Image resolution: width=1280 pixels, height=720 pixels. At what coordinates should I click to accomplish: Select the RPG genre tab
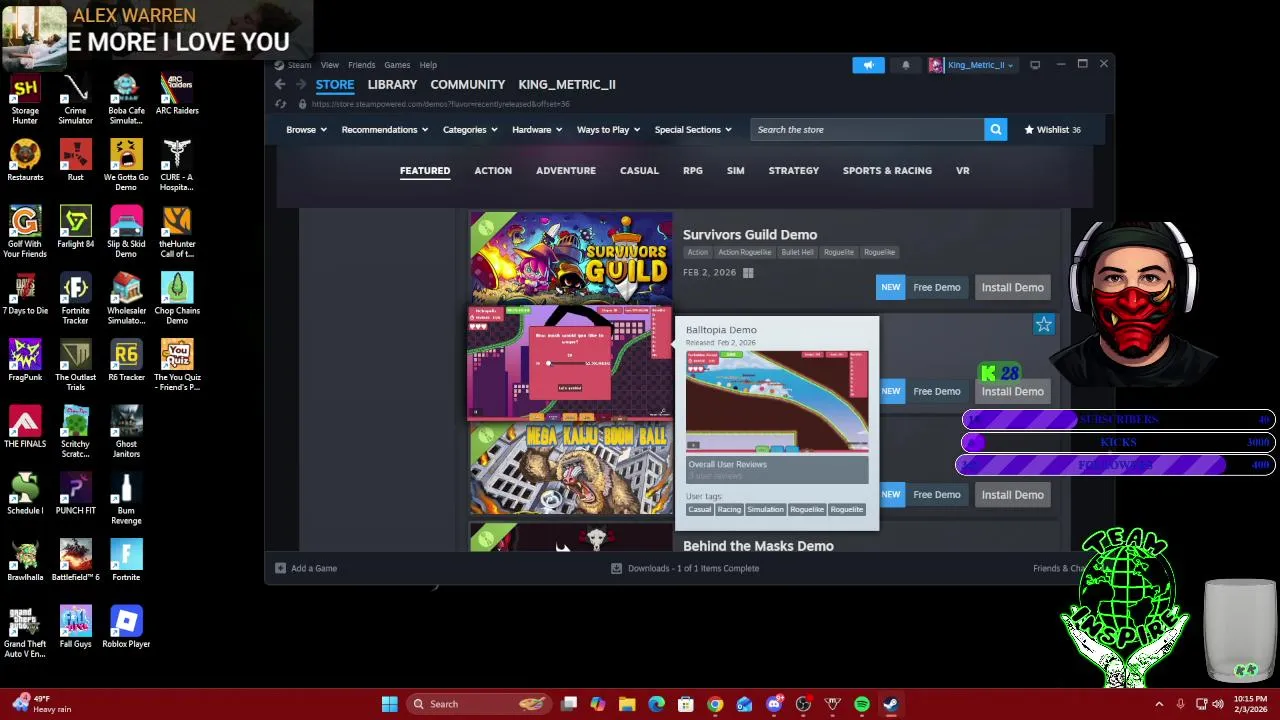pos(693,171)
